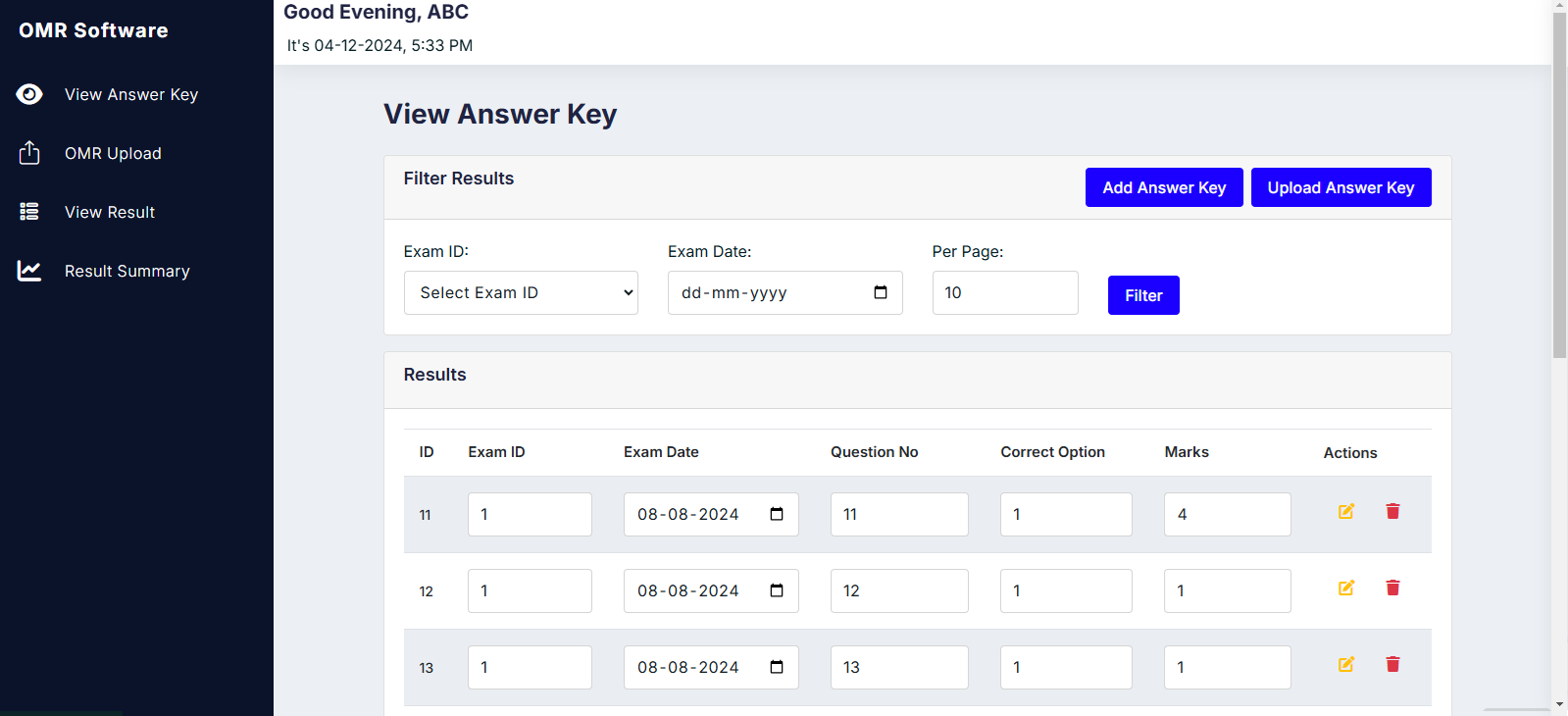Viewport: 1568px width, 716px height.
Task: Open calendar picker in Exam Date filter
Action: [x=881, y=292]
